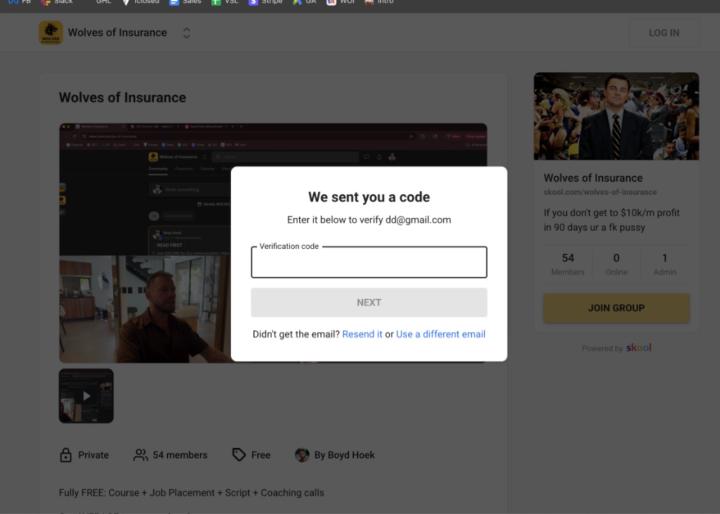Click the Wolves of Insurance header title
Screen dimensions: 720x514
point(117,33)
